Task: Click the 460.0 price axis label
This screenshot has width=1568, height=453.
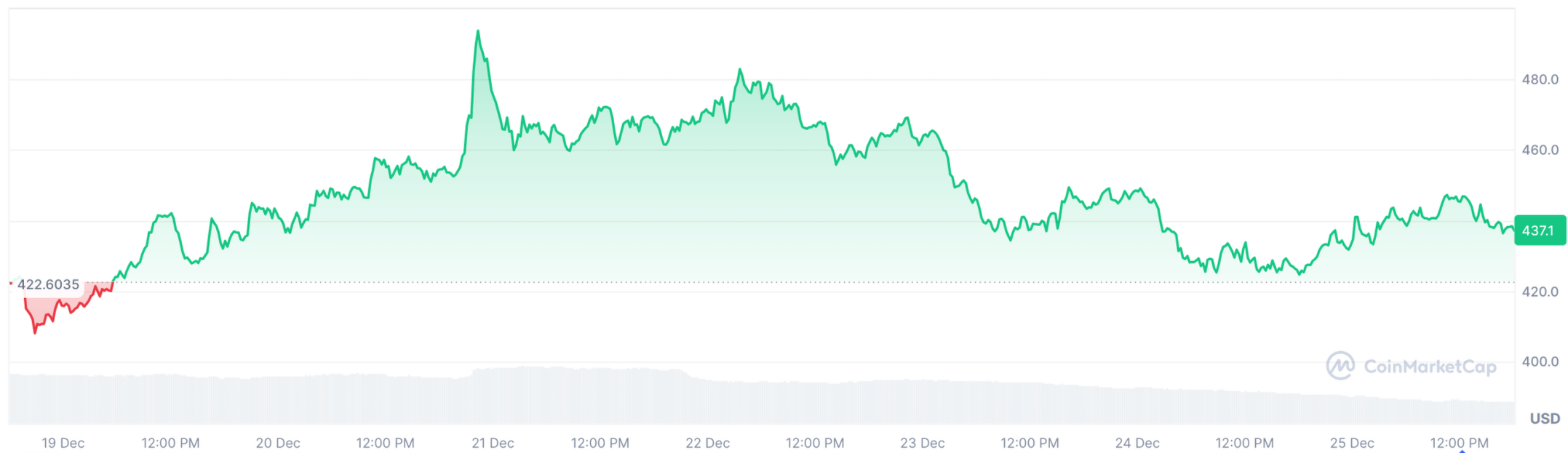Action: 1540,150
